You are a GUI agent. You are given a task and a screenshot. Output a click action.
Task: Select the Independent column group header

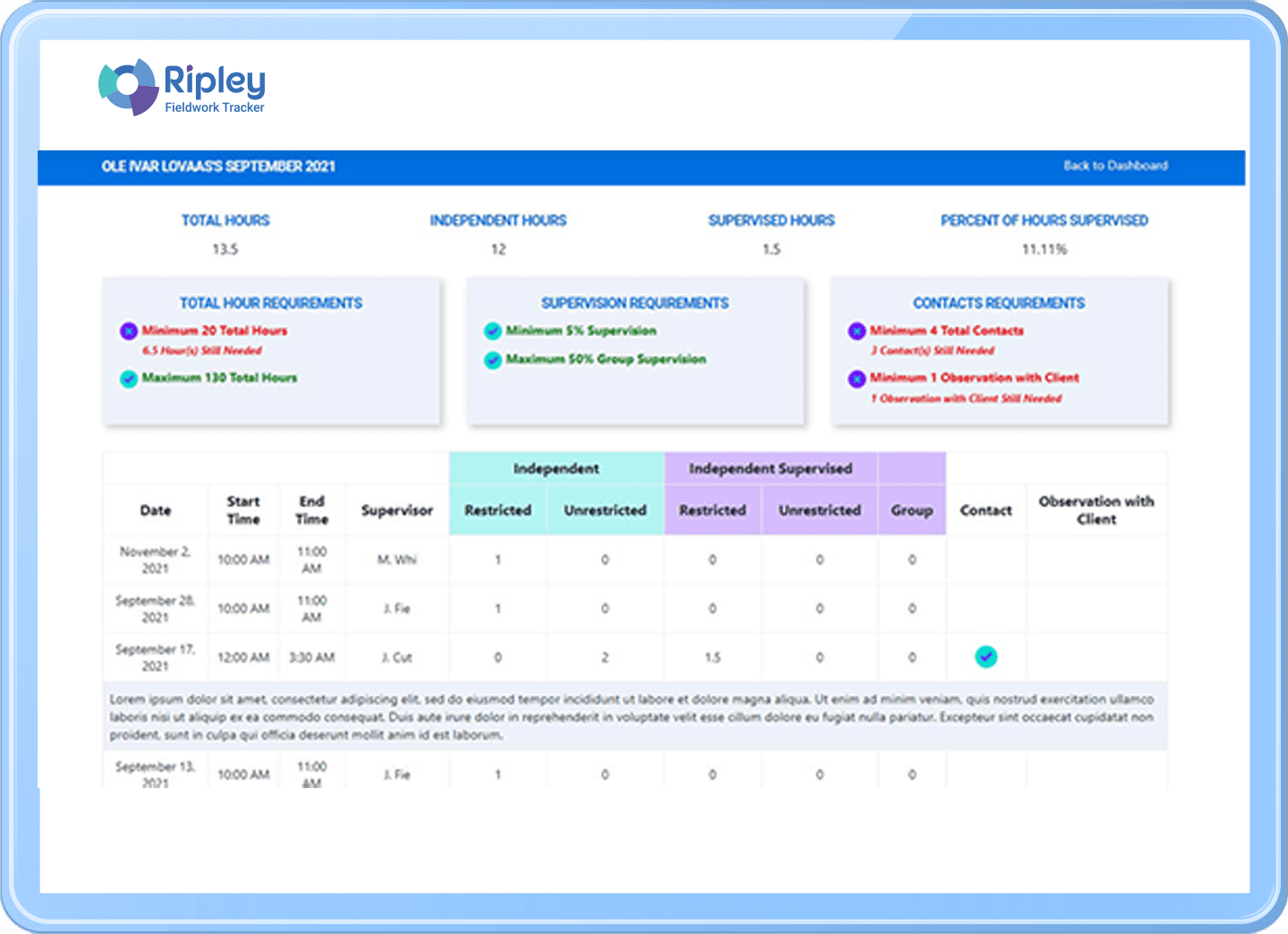[x=555, y=468]
